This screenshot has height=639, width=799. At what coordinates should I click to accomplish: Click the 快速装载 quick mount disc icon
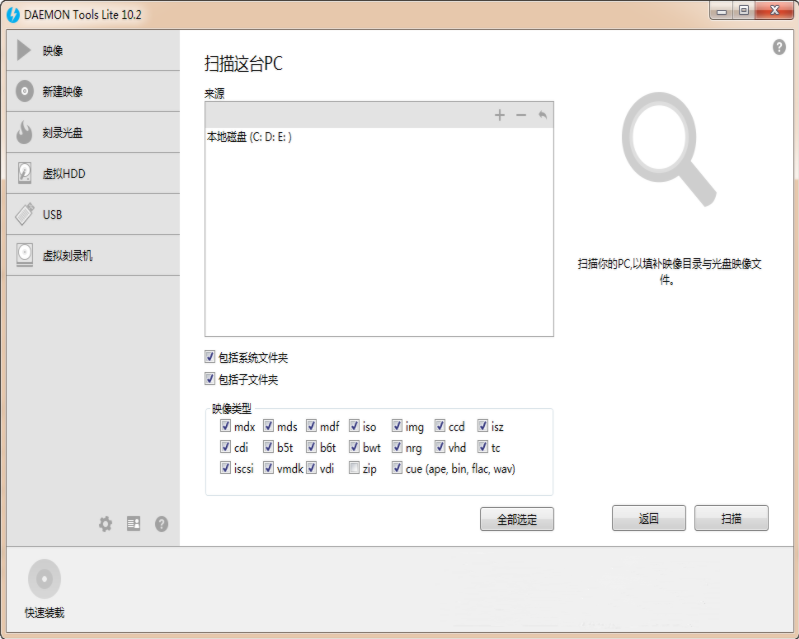[x=44, y=579]
